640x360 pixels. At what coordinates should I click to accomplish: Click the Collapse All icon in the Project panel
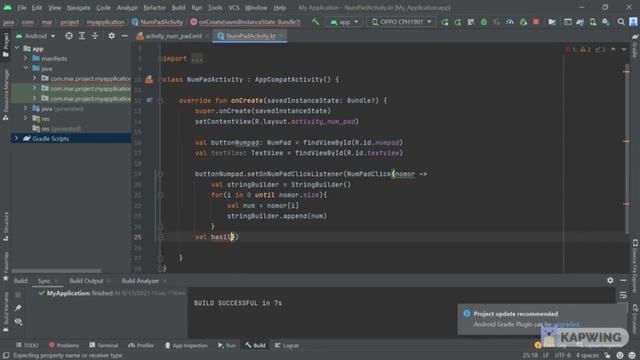click(95, 36)
